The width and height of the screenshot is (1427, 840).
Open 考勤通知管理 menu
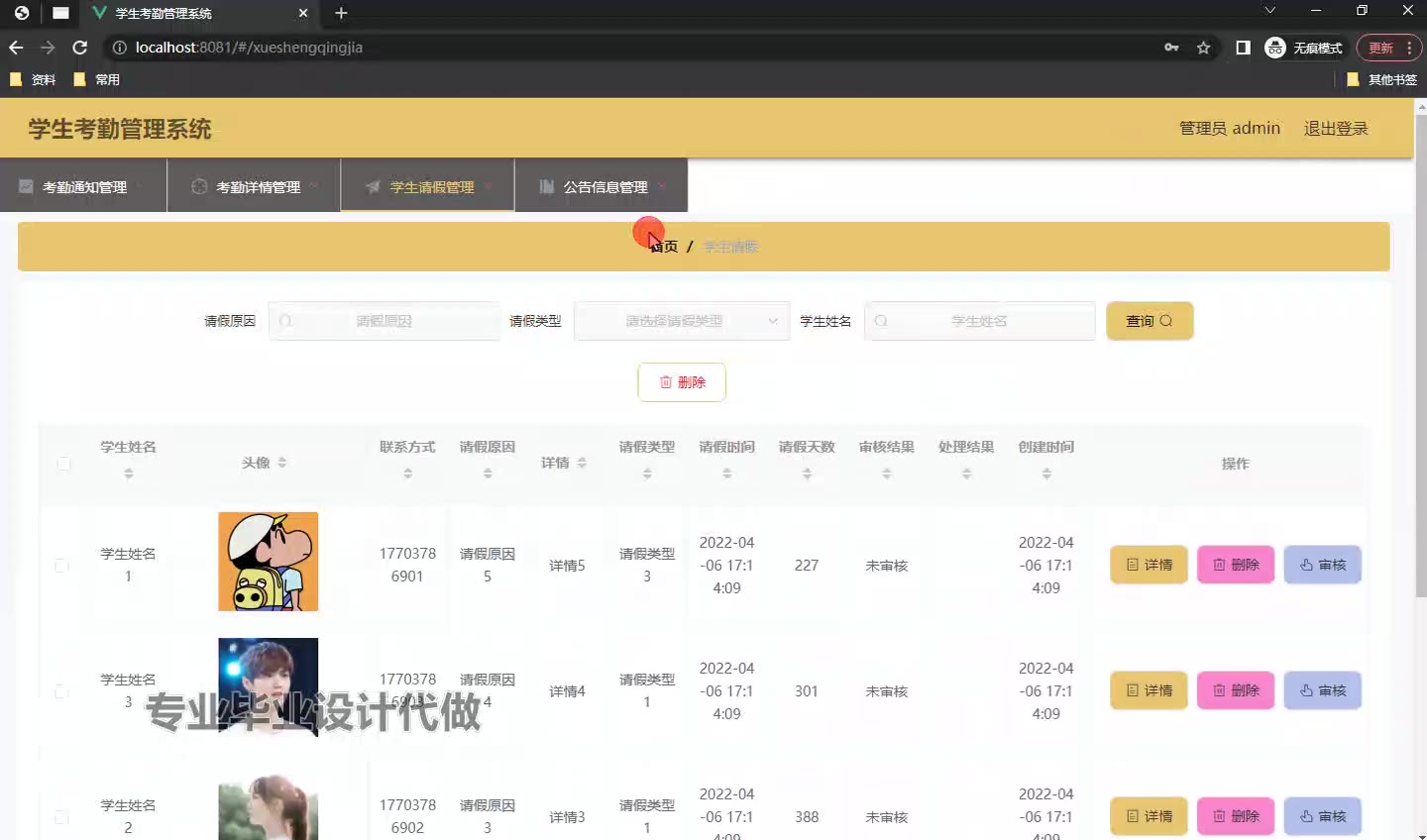[83, 186]
